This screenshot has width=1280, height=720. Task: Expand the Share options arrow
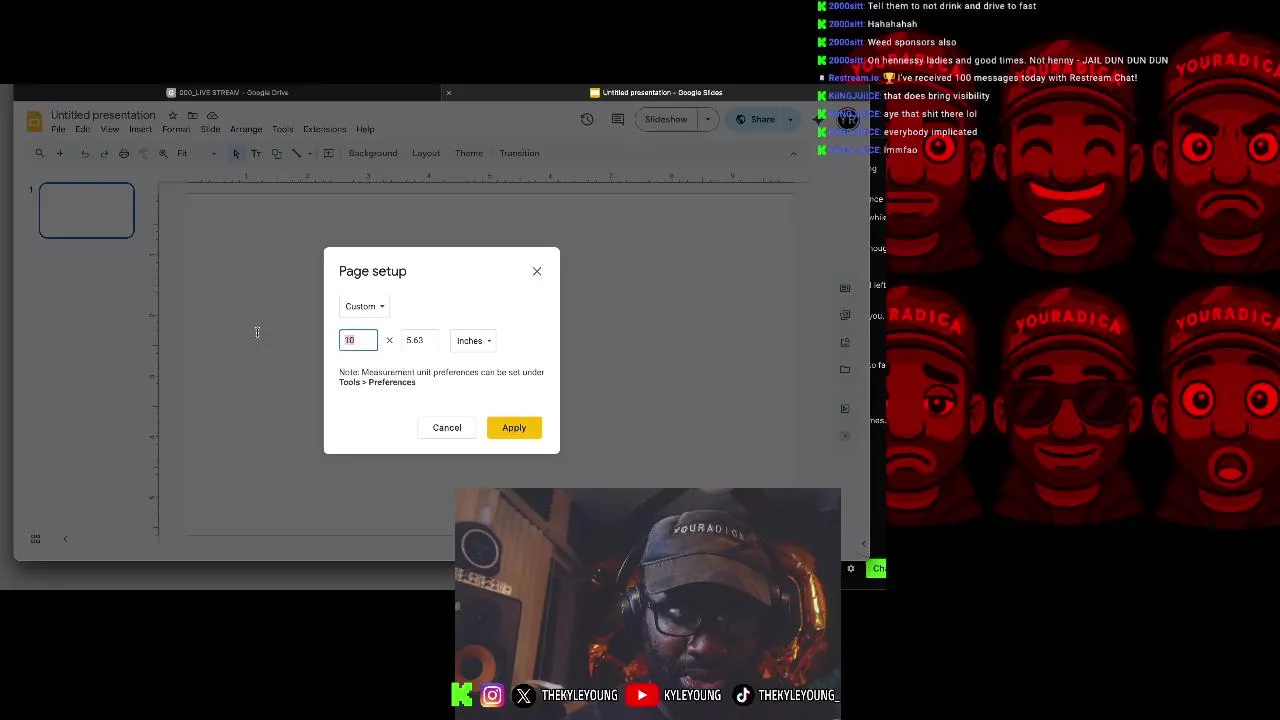[790, 119]
